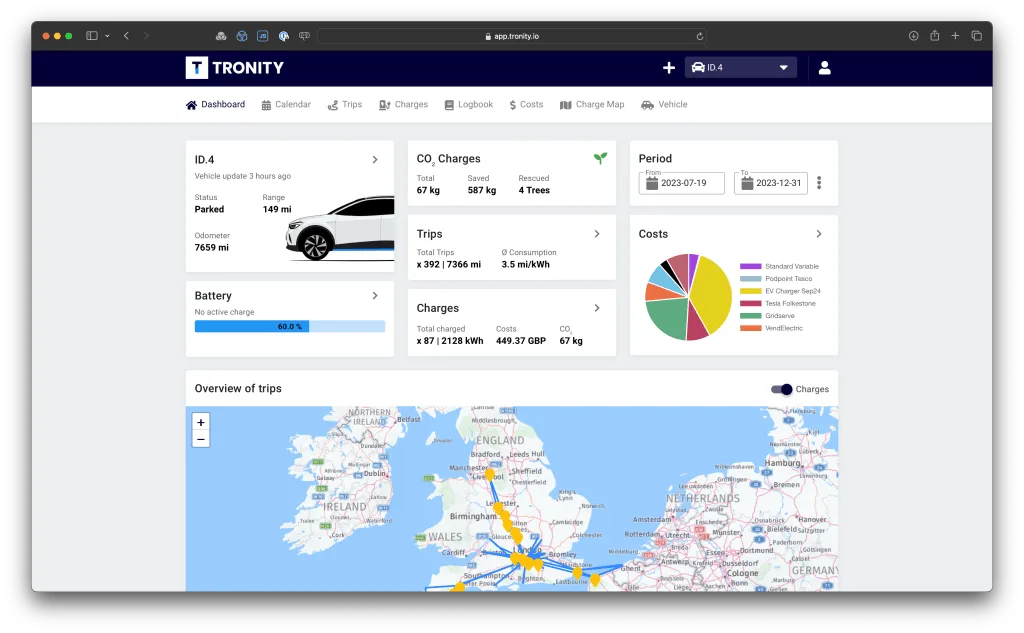Expand the ID.4 vehicle card chevron

tap(375, 159)
